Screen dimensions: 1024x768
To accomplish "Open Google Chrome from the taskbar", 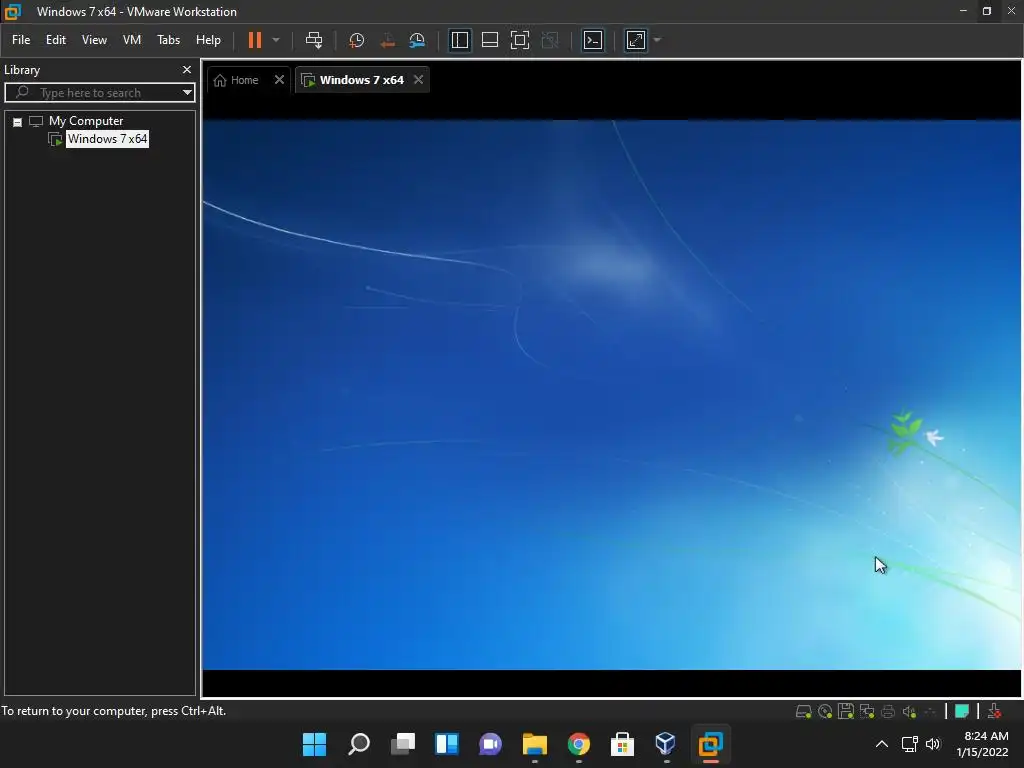I will pos(579,744).
